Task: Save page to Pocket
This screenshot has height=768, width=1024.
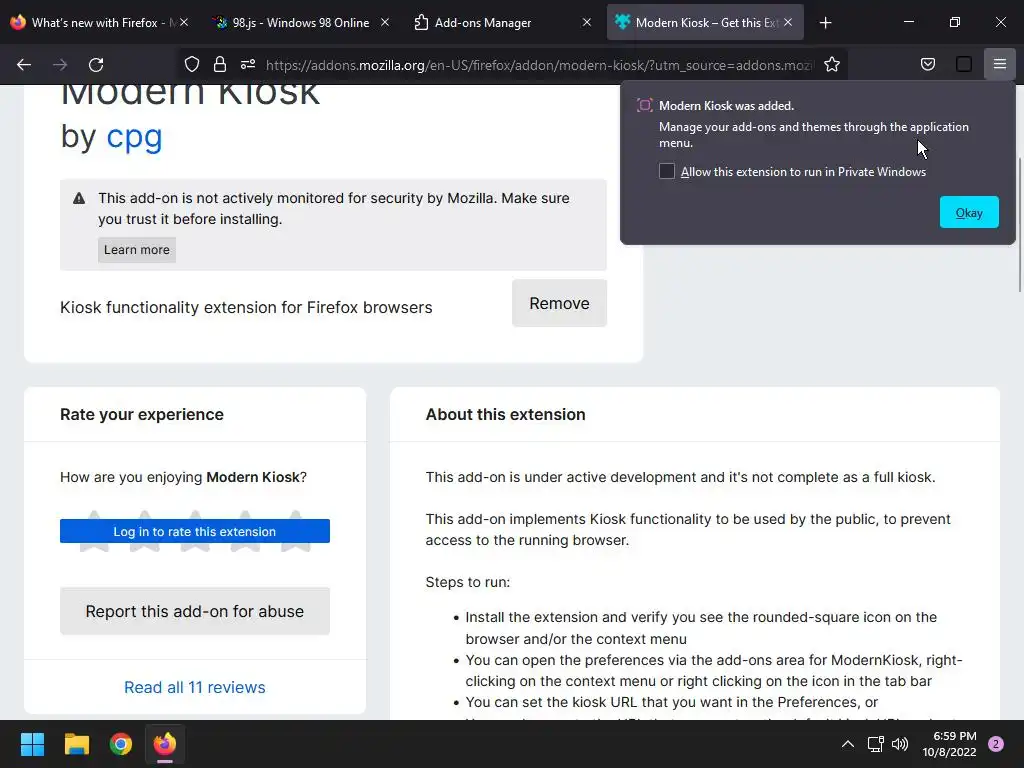Action: (927, 64)
